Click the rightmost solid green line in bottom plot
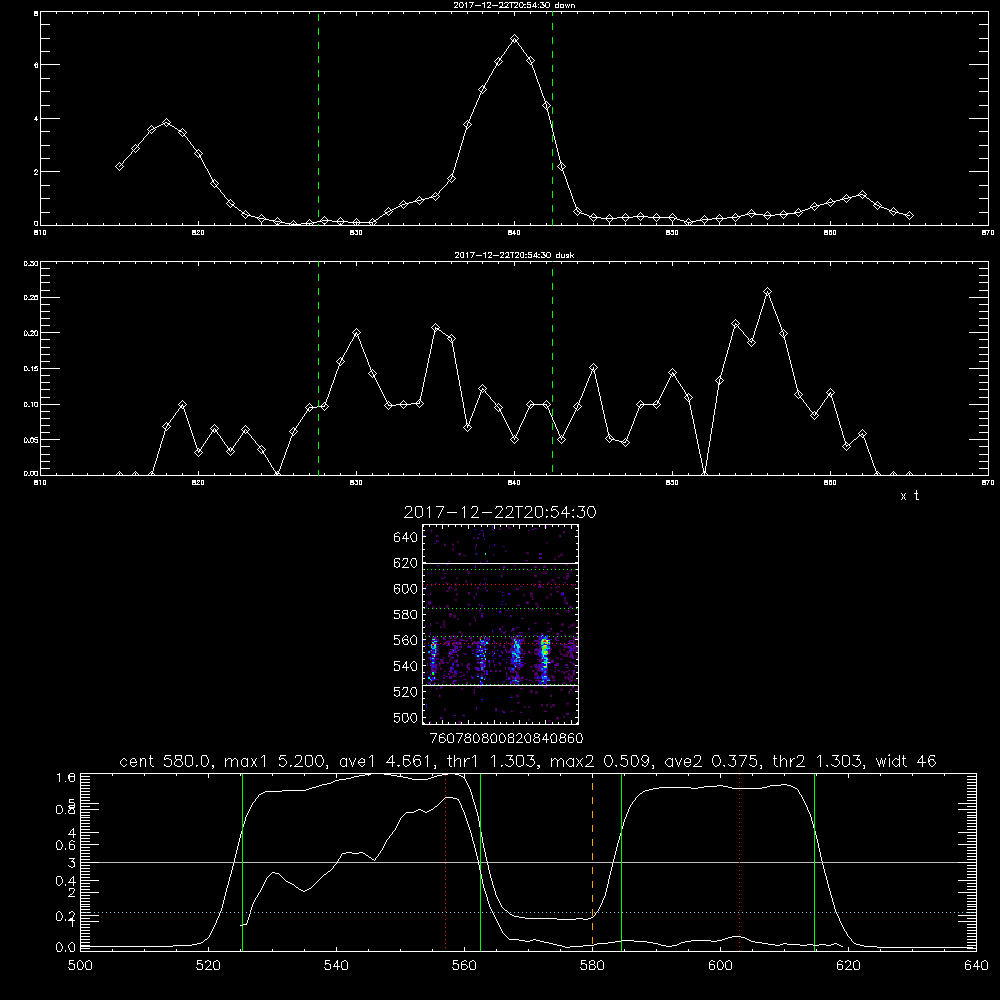The image size is (1000, 1000). point(814,861)
